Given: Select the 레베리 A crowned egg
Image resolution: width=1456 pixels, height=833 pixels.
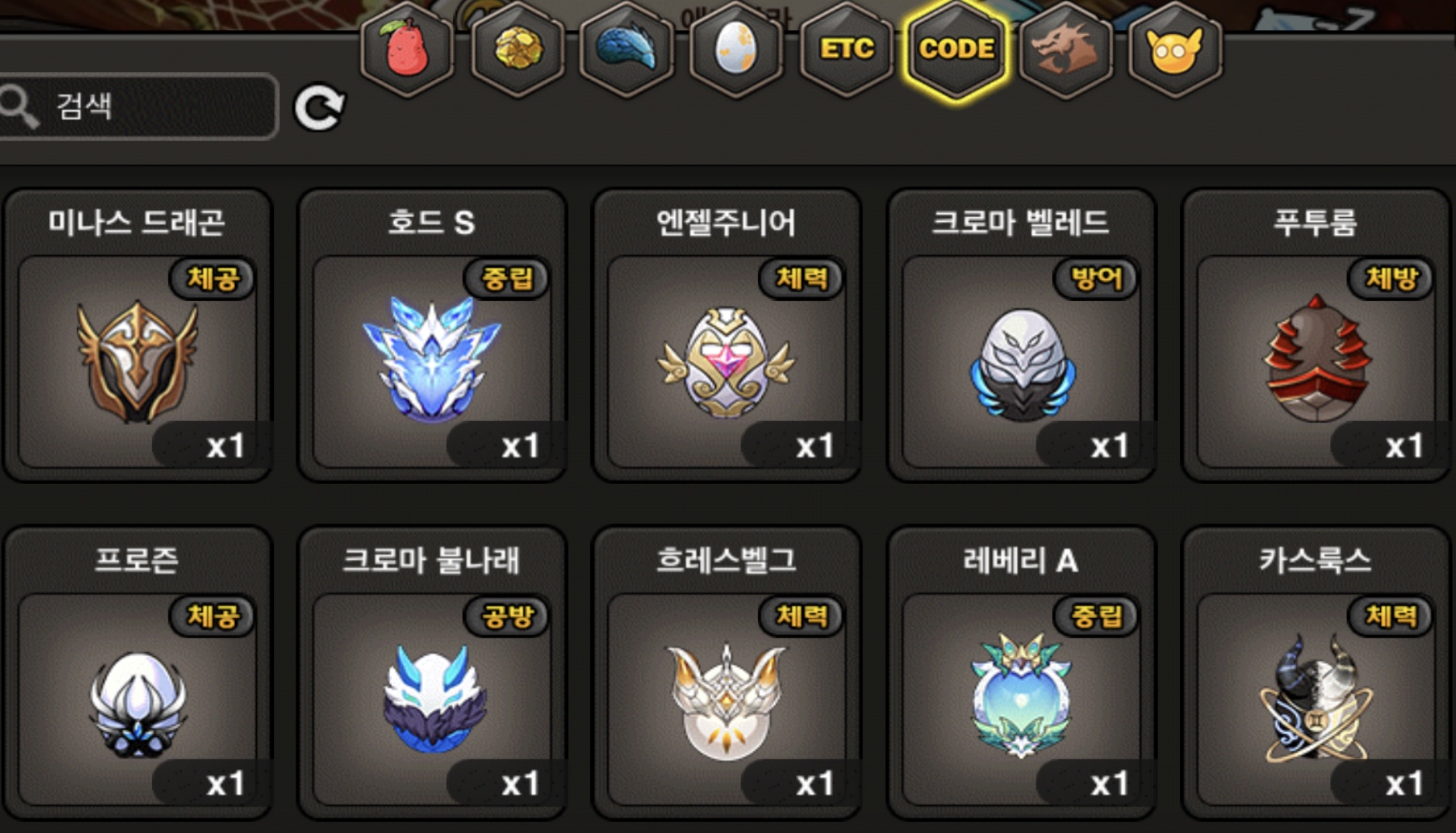Looking at the screenshot, I should 1022,673.
